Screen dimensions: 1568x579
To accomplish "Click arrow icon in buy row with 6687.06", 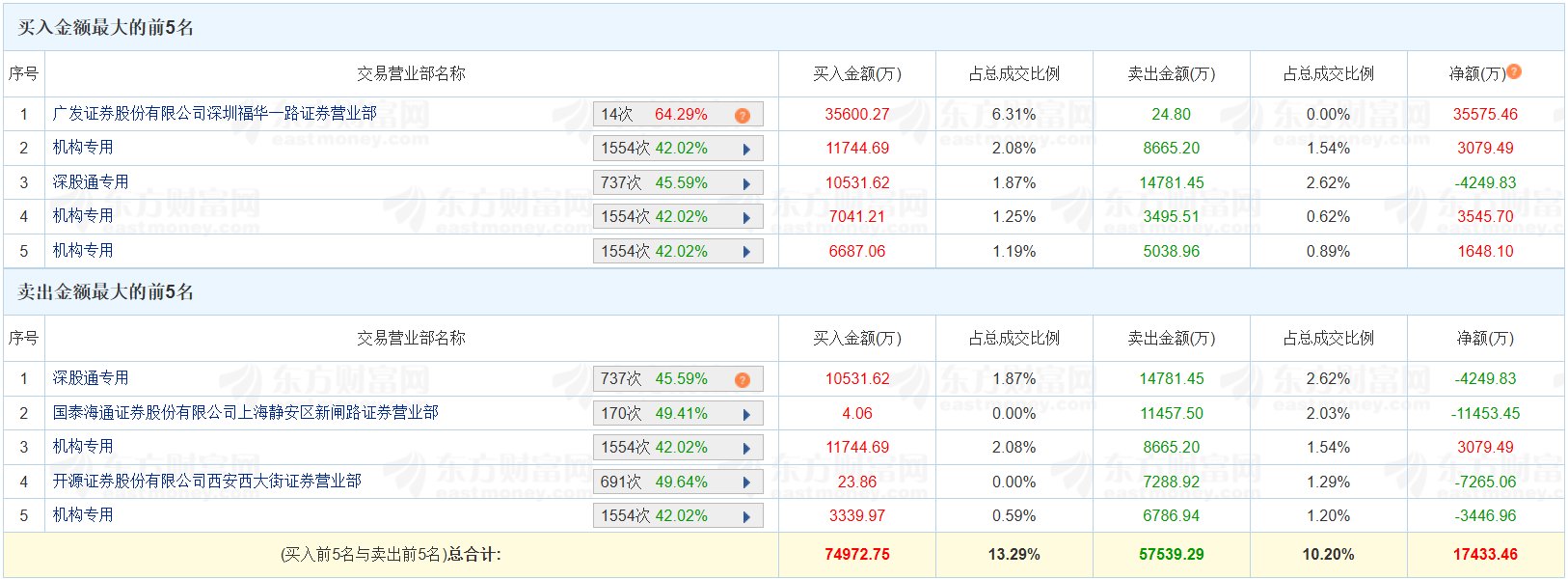I will (746, 252).
